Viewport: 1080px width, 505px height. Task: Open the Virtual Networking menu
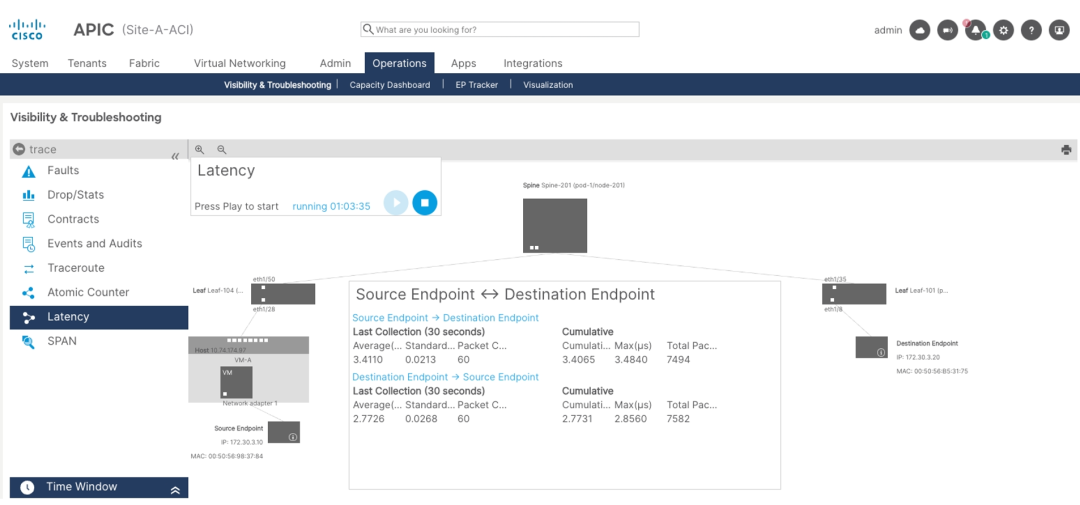tap(240, 63)
